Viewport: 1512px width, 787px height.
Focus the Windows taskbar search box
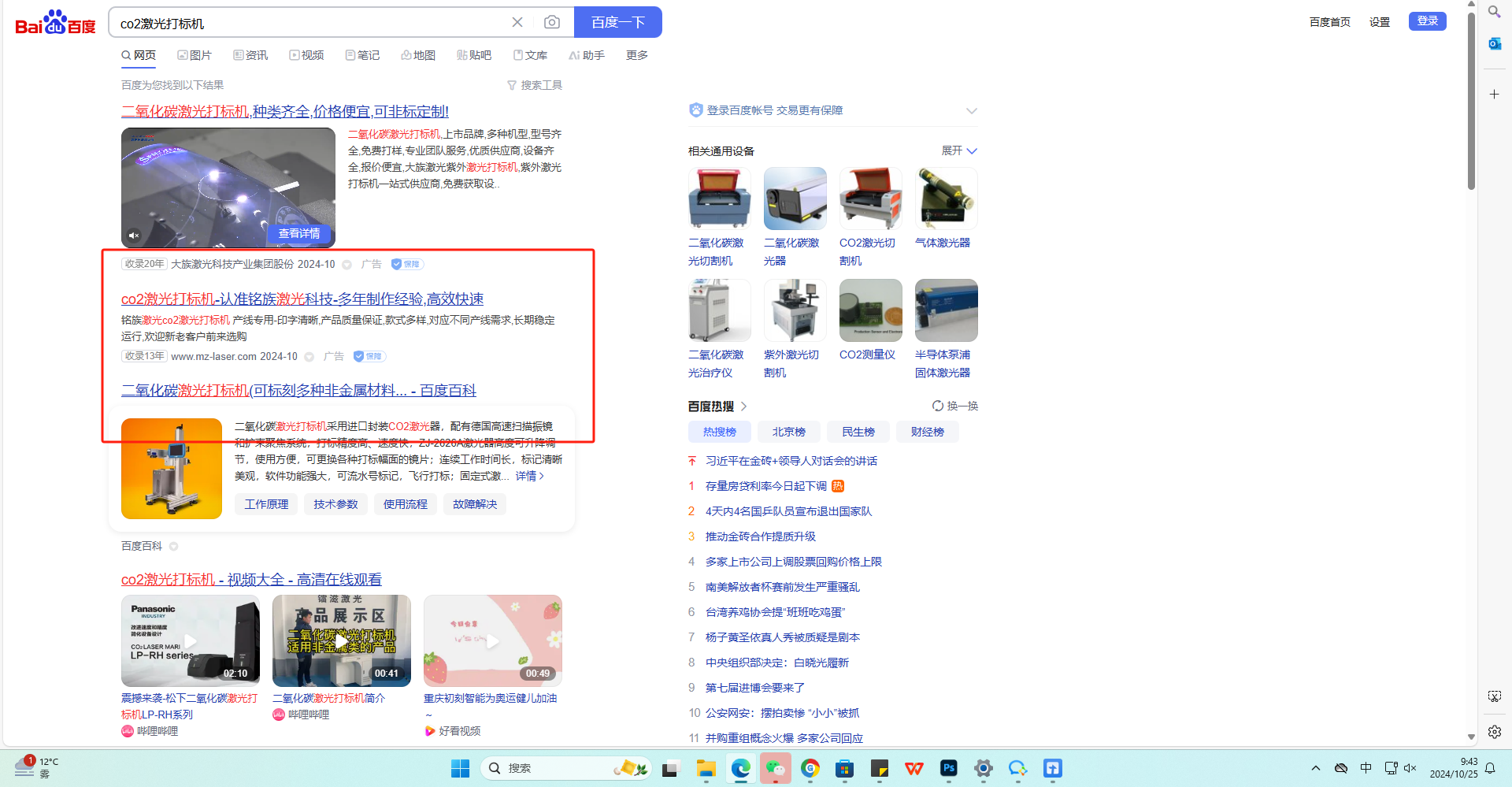tap(567, 768)
